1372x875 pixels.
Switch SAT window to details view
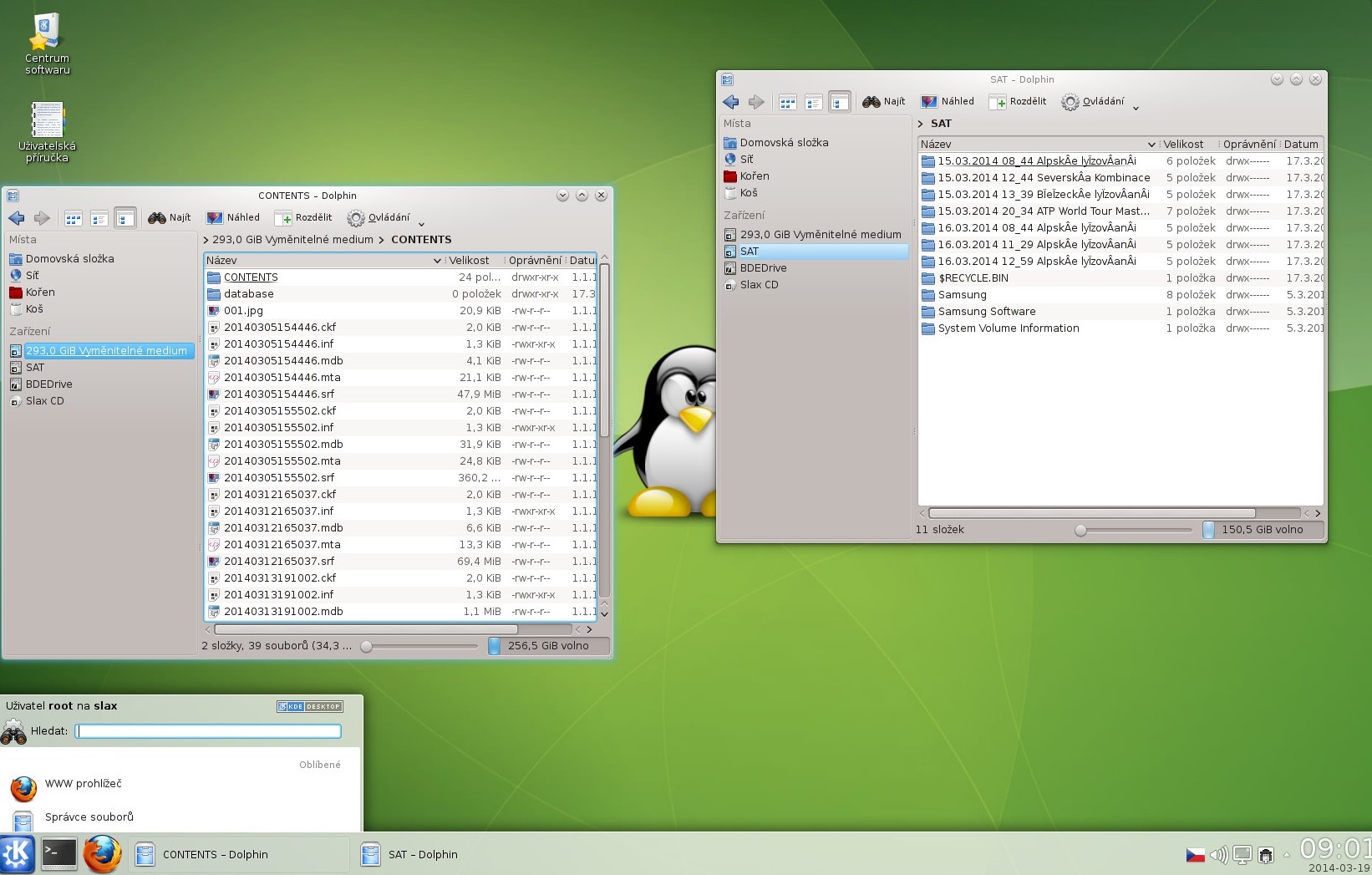pyautogui.click(x=840, y=102)
